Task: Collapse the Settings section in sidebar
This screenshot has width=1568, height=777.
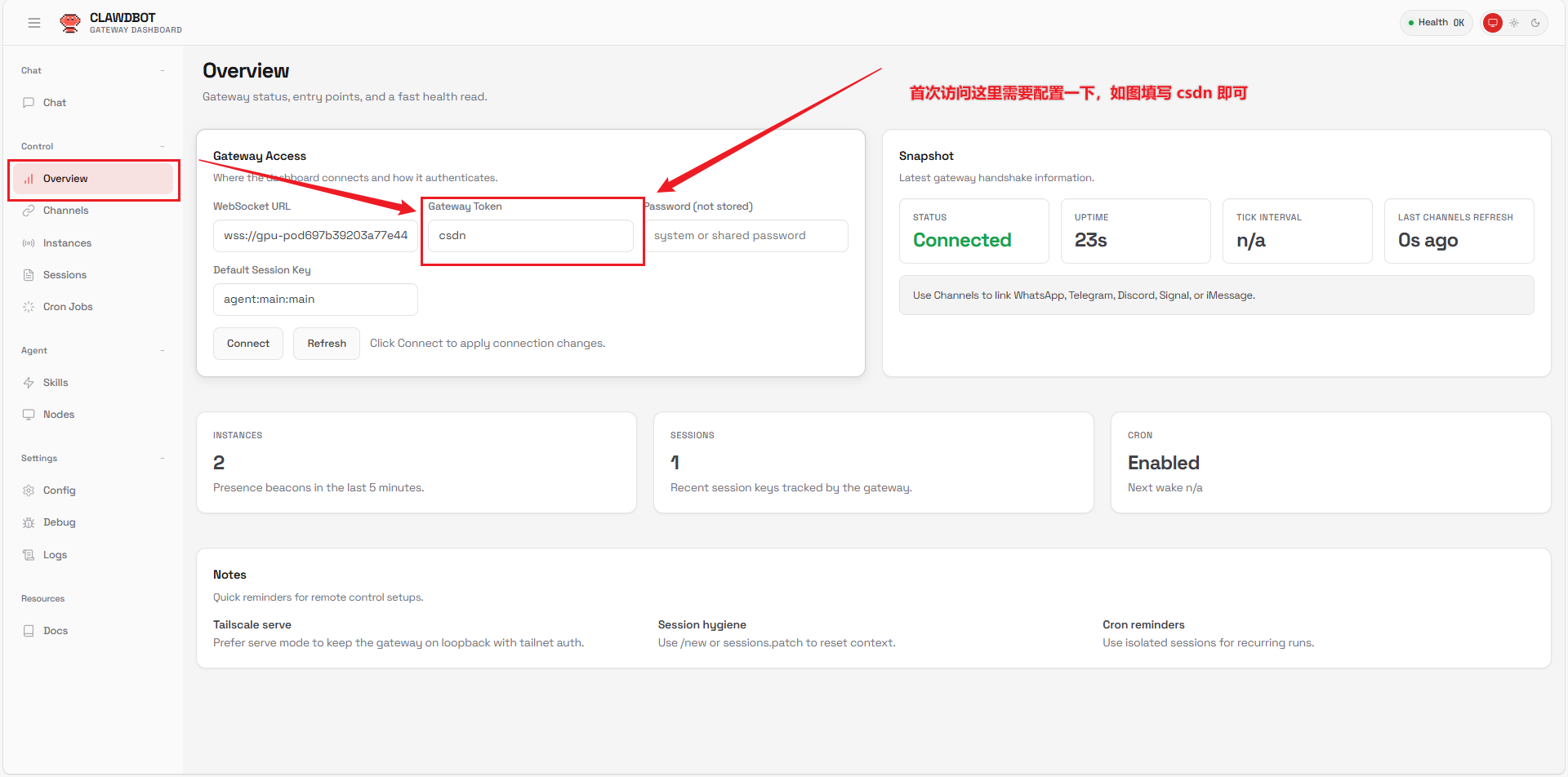Action: click(163, 459)
